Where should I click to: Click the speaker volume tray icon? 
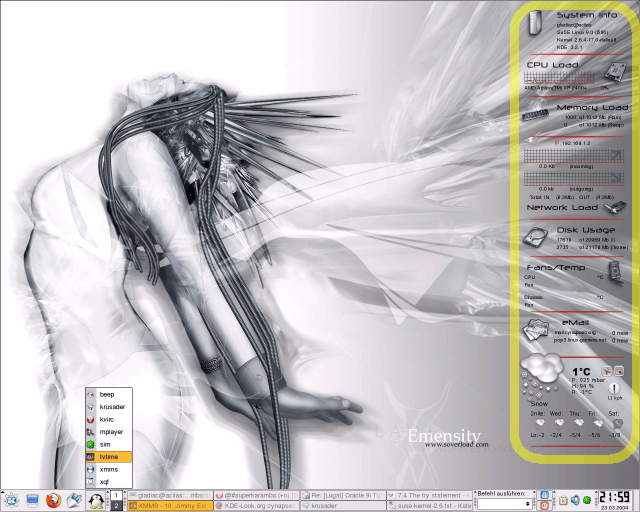tap(575, 500)
